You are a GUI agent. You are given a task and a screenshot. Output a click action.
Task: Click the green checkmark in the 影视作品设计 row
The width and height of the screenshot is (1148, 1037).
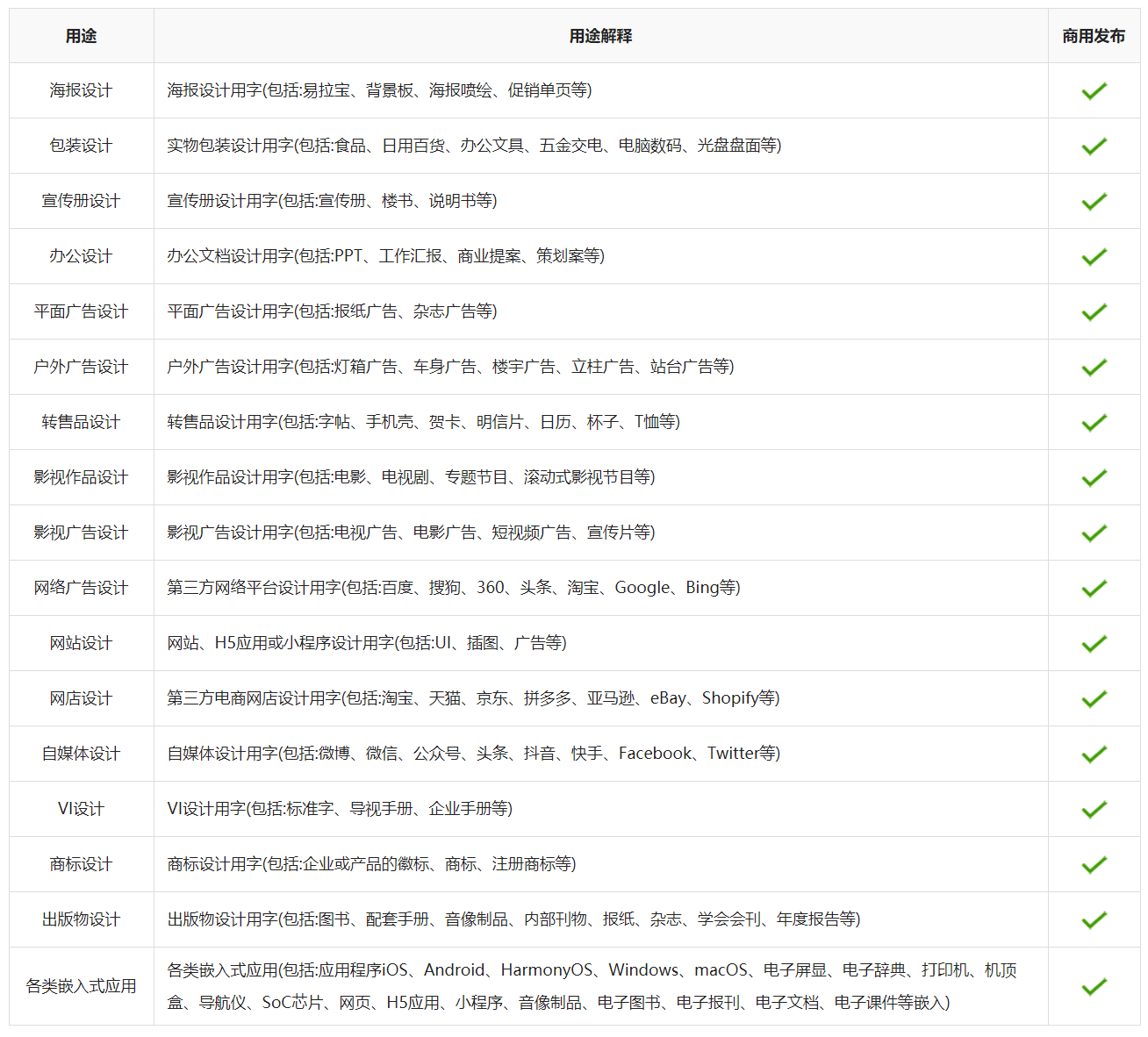1094,478
